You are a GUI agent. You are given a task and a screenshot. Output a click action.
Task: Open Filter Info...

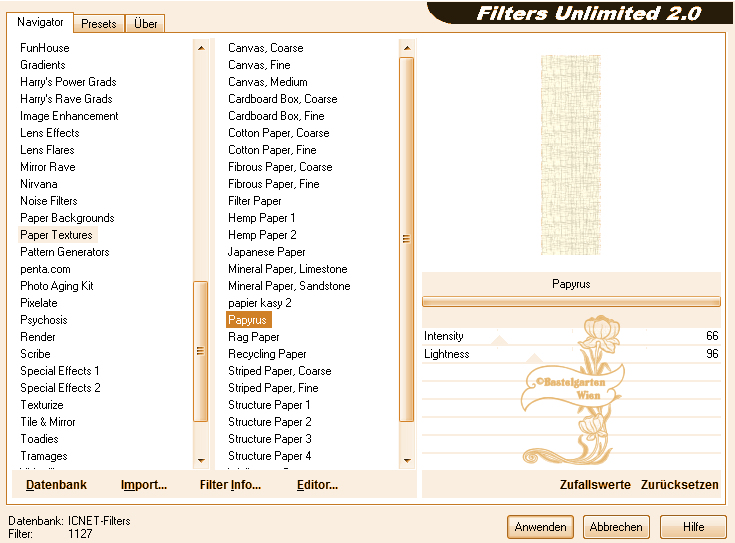[x=230, y=484]
